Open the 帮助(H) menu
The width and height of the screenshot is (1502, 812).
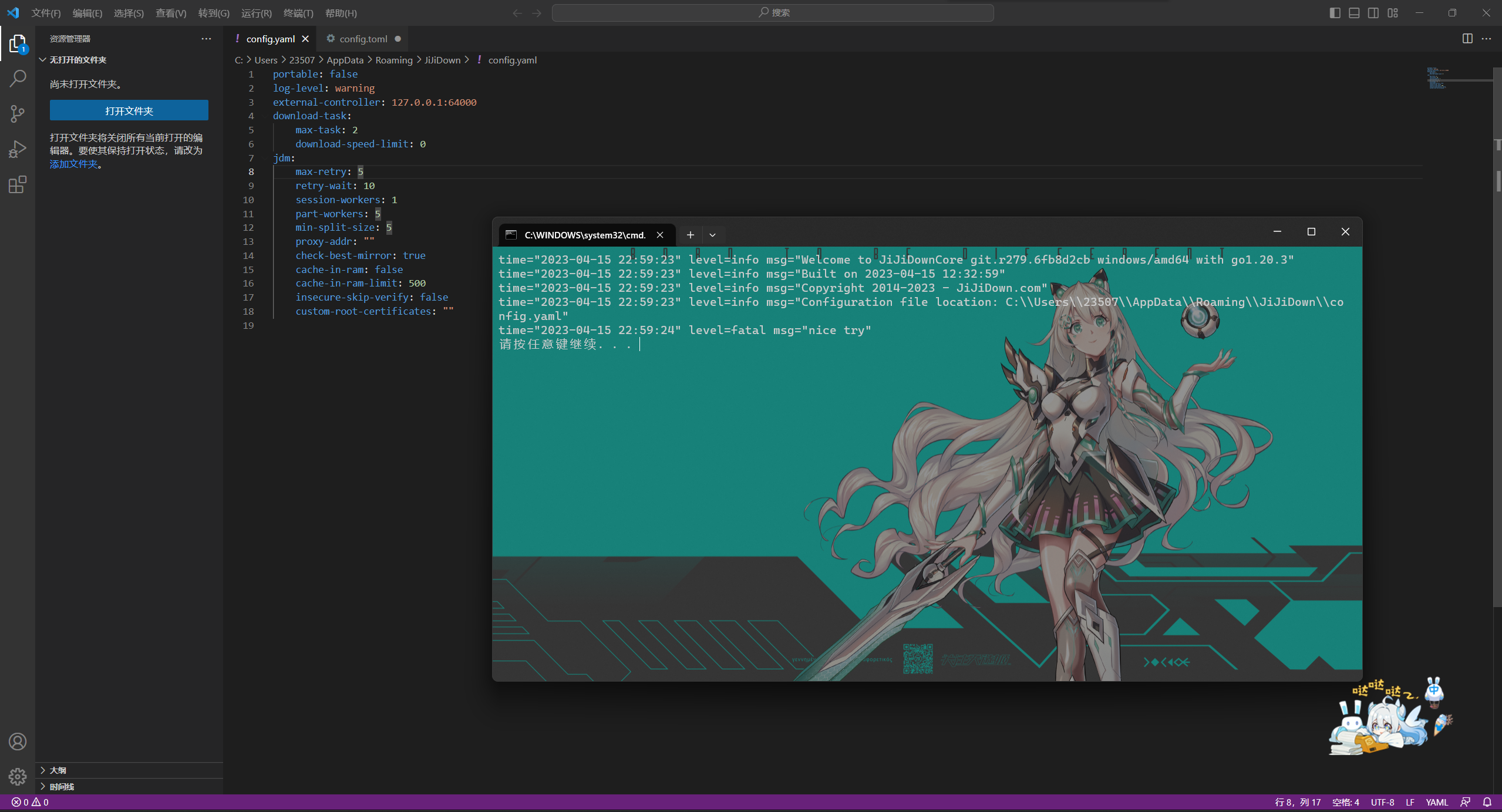341,13
